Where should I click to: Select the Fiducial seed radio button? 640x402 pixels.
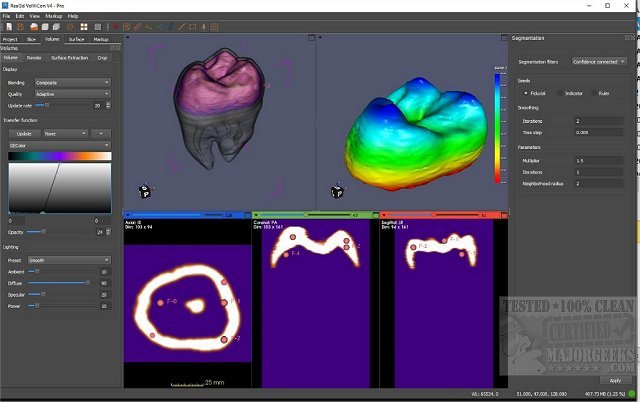coord(526,93)
